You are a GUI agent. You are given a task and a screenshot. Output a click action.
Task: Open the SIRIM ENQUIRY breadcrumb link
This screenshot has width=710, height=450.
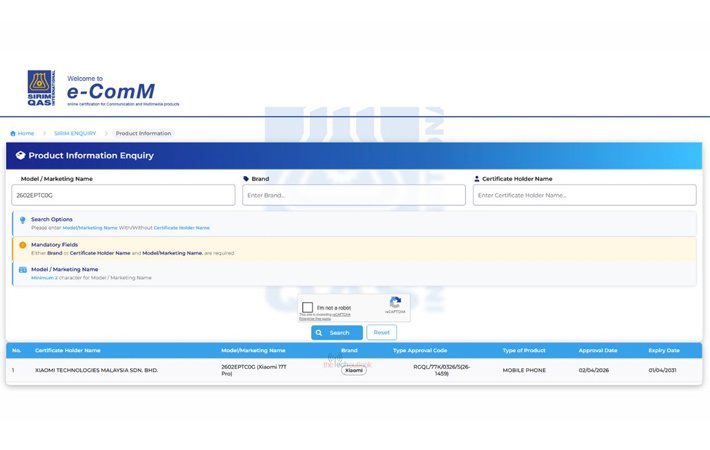[74, 133]
